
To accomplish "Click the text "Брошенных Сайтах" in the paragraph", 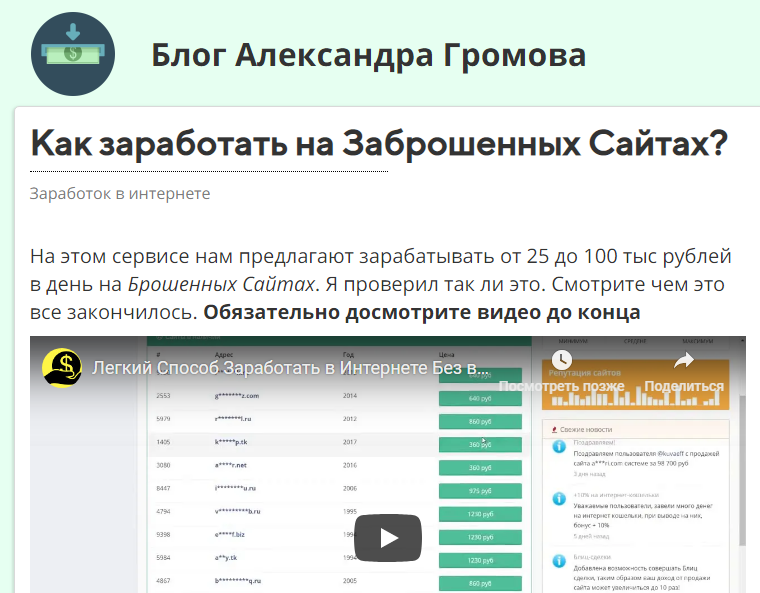I will 222,284.
